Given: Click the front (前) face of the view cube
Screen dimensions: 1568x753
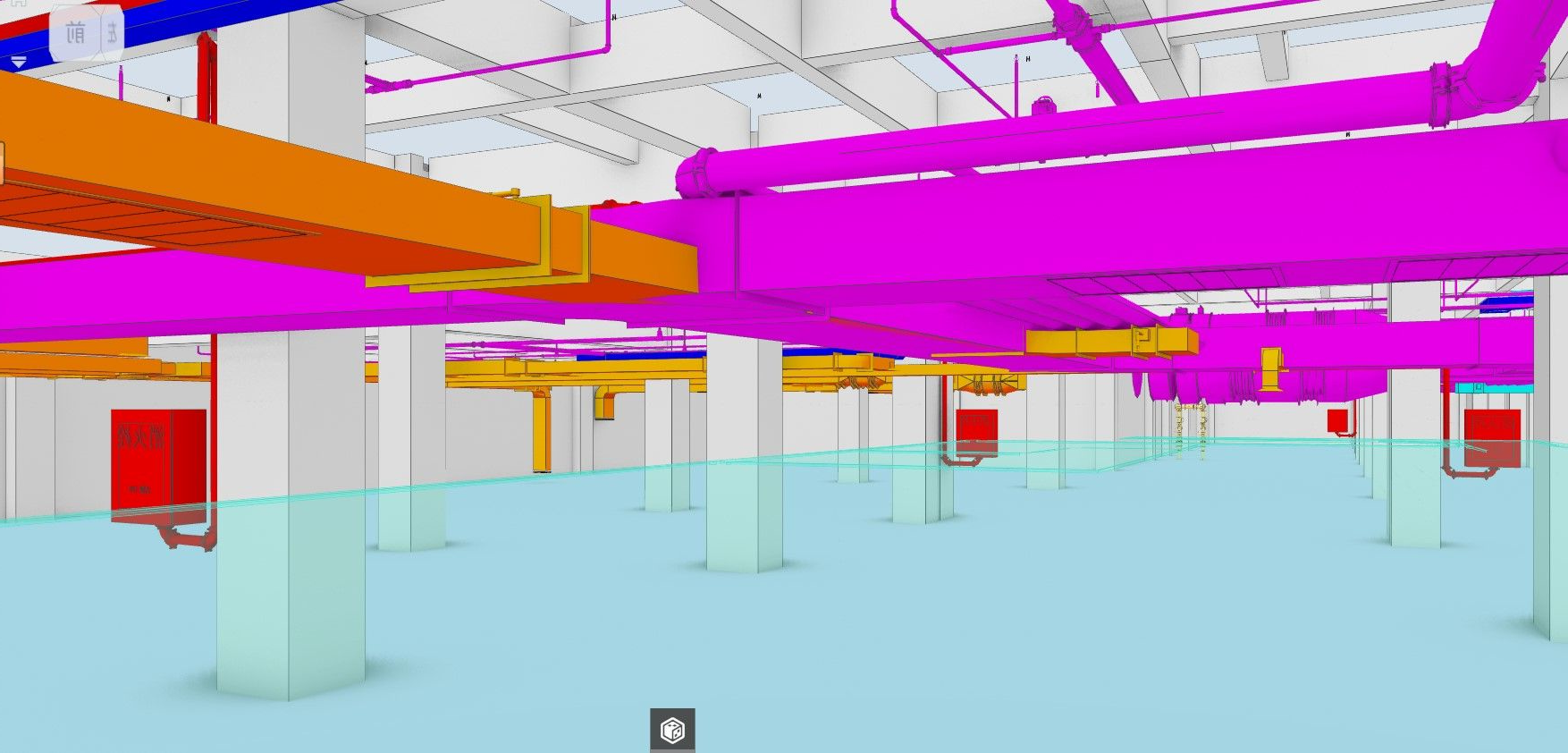Looking at the screenshot, I should click(75, 34).
